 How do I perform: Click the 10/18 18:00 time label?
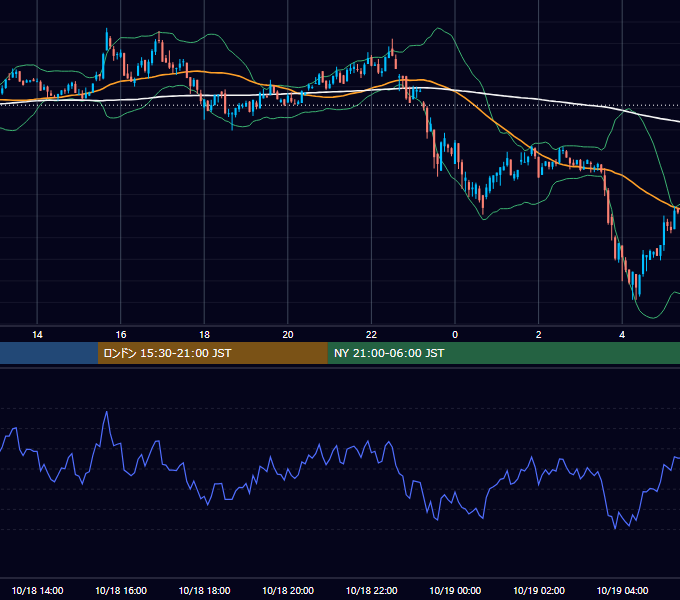tap(204, 590)
